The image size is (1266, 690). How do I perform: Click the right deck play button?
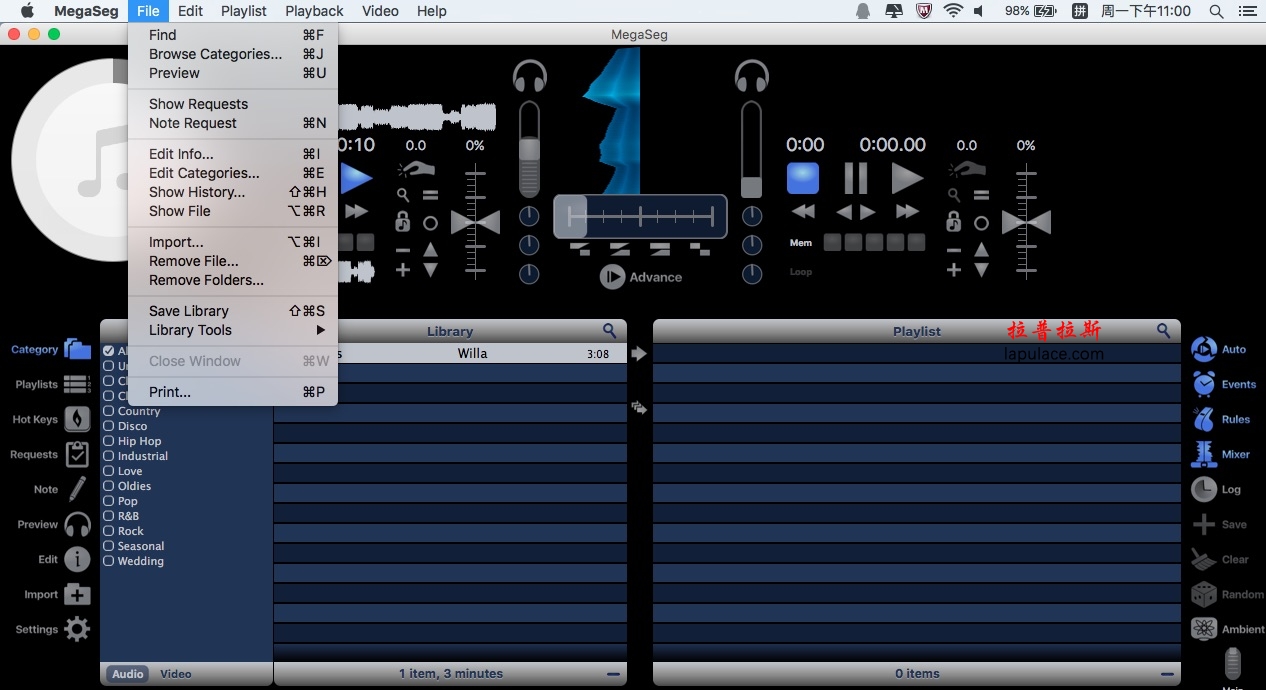tap(907, 178)
